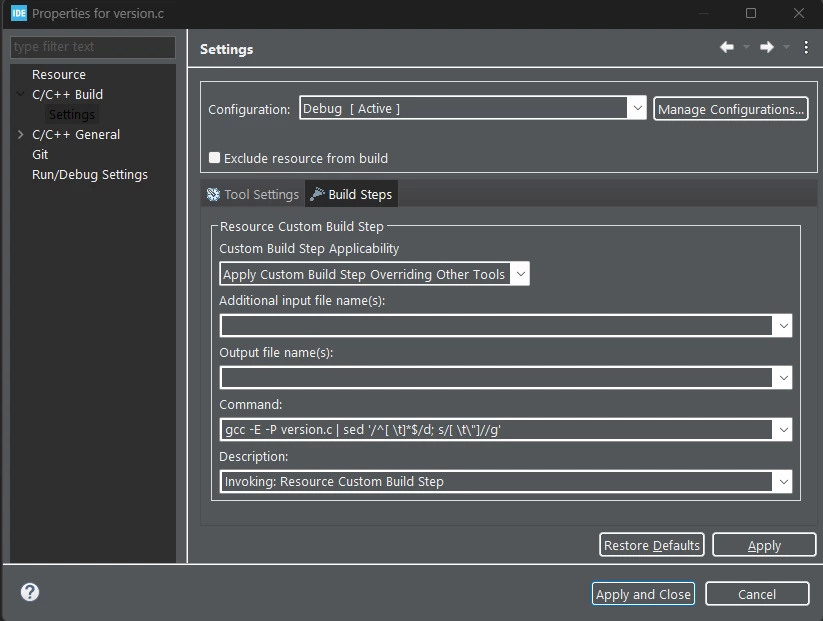This screenshot has width=823, height=621.
Task: Close the Properties for version.c window
Action: click(798, 13)
